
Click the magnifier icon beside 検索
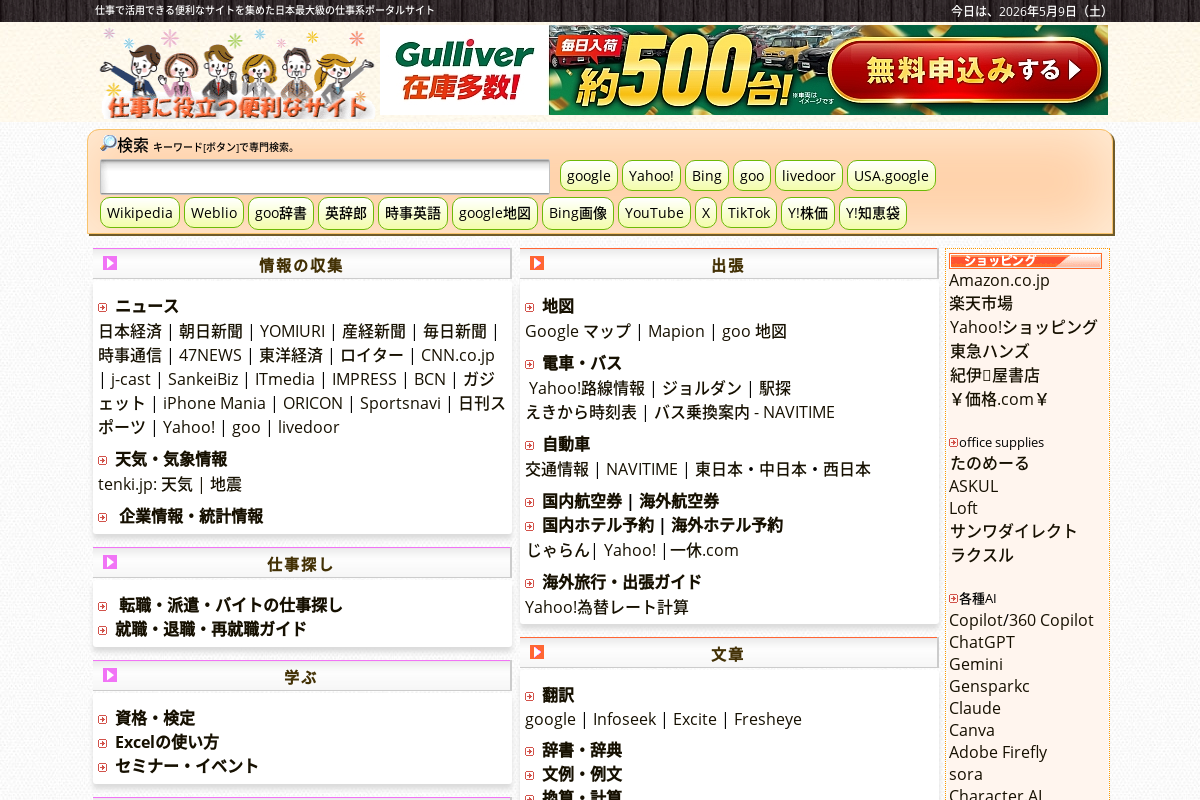[108, 144]
